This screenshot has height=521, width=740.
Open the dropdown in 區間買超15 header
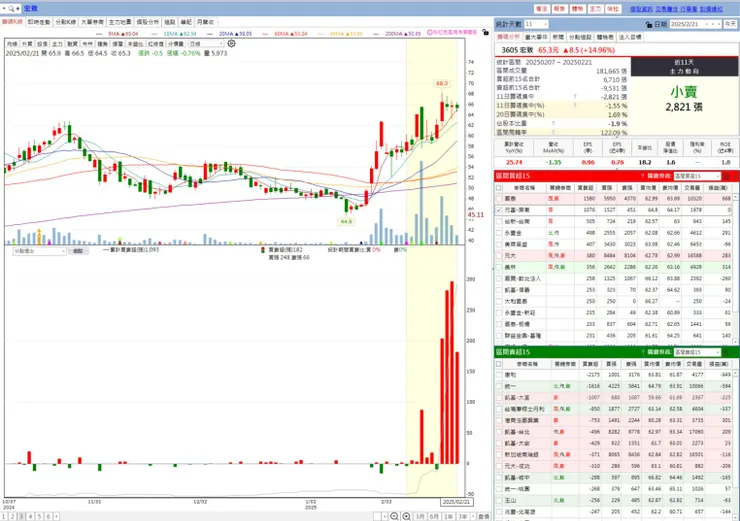697,176
